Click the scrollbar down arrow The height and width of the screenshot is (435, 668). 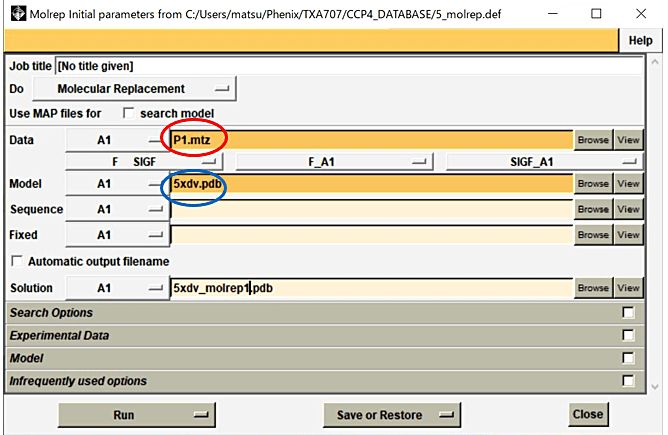655,387
